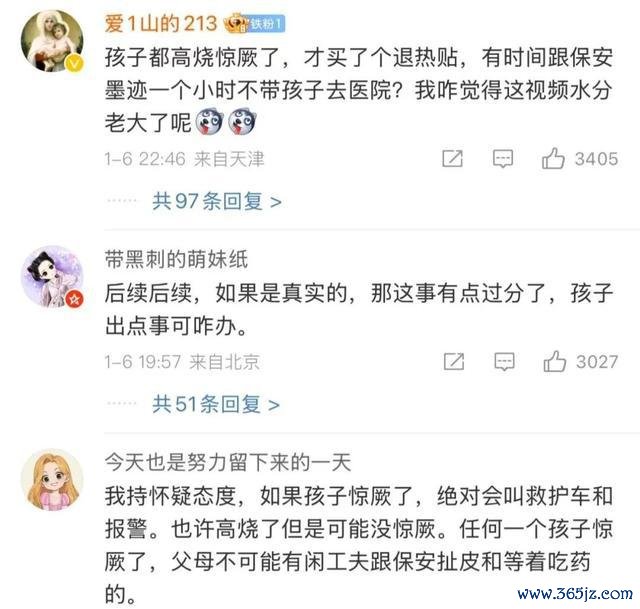Open profile via username 爱1山的213

click(x=160, y=23)
